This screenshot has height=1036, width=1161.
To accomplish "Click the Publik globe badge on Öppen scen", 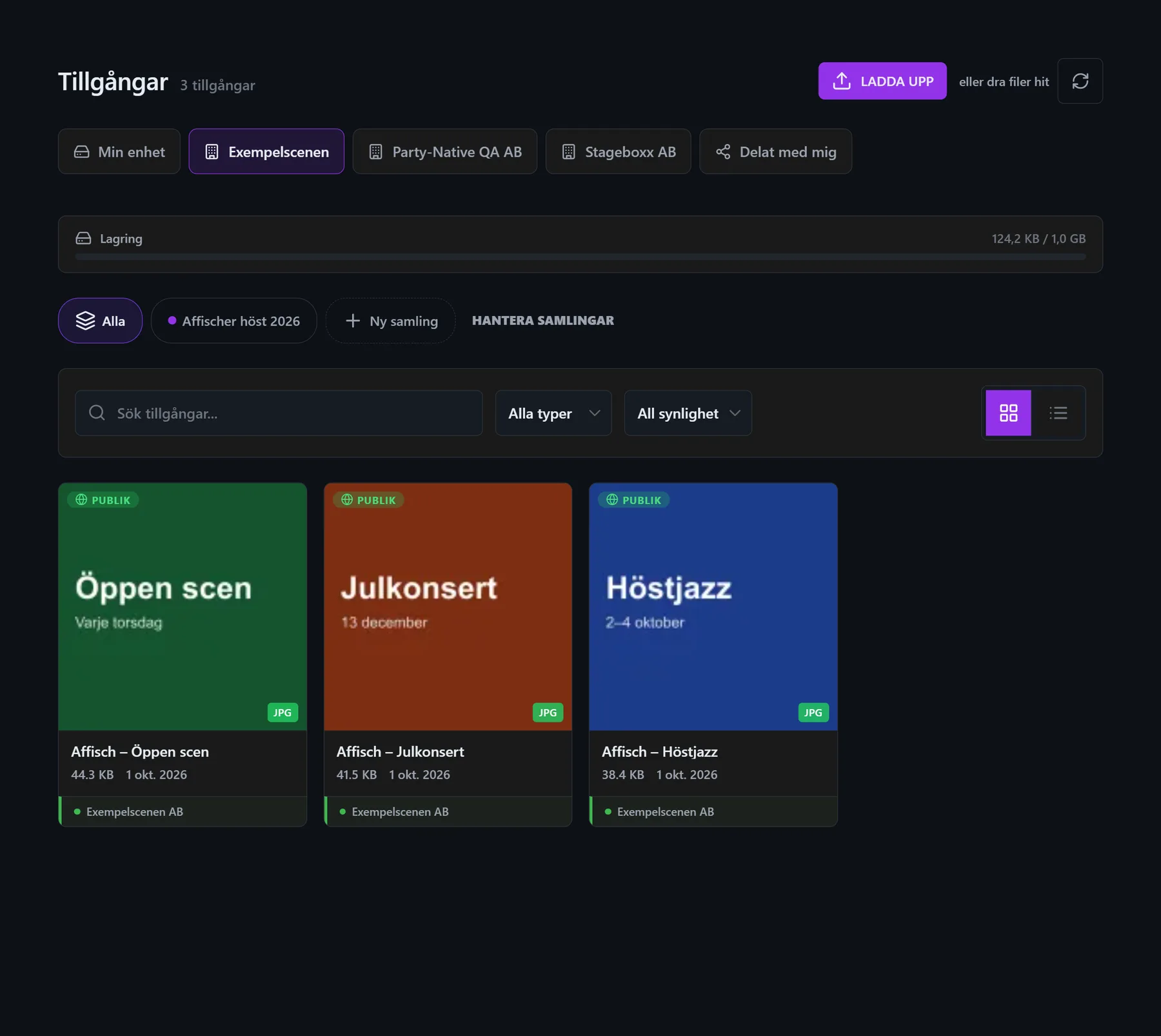I will 103,500.
